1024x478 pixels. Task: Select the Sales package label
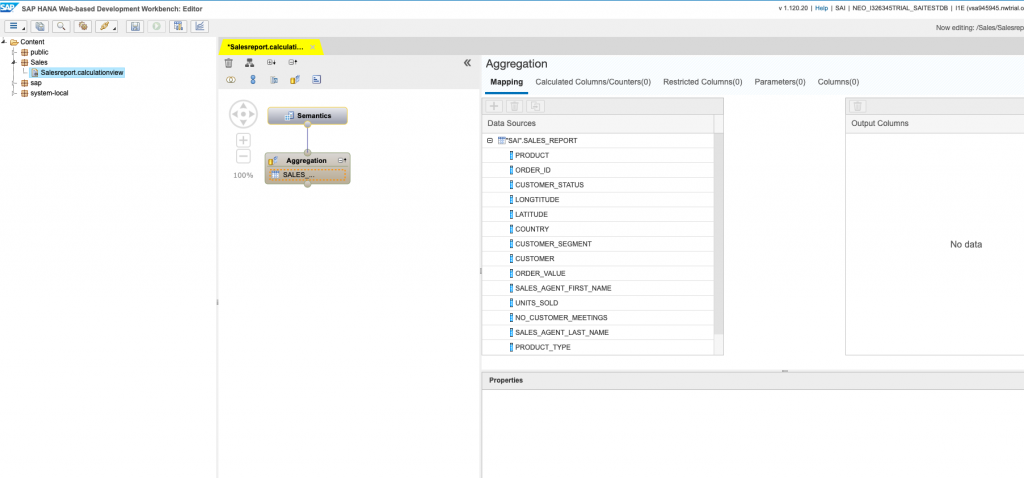coord(39,62)
